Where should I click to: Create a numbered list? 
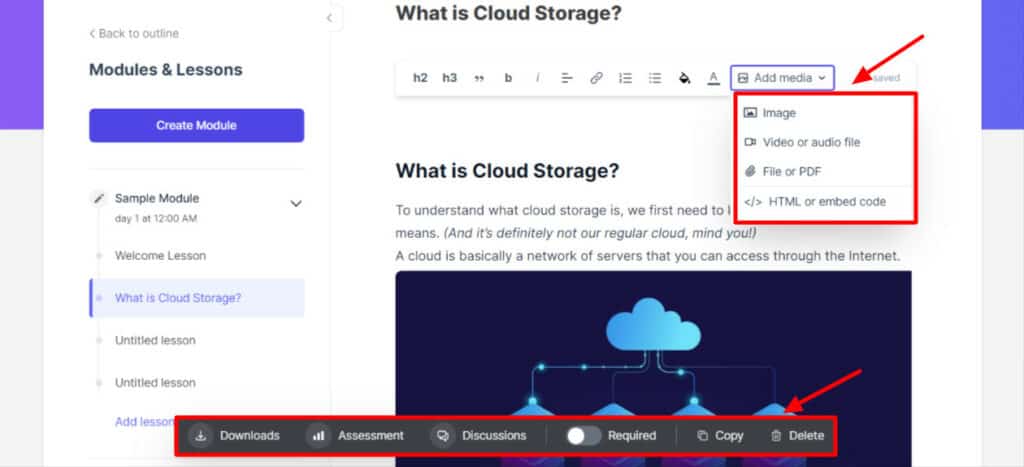pyautogui.click(x=625, y=78)
